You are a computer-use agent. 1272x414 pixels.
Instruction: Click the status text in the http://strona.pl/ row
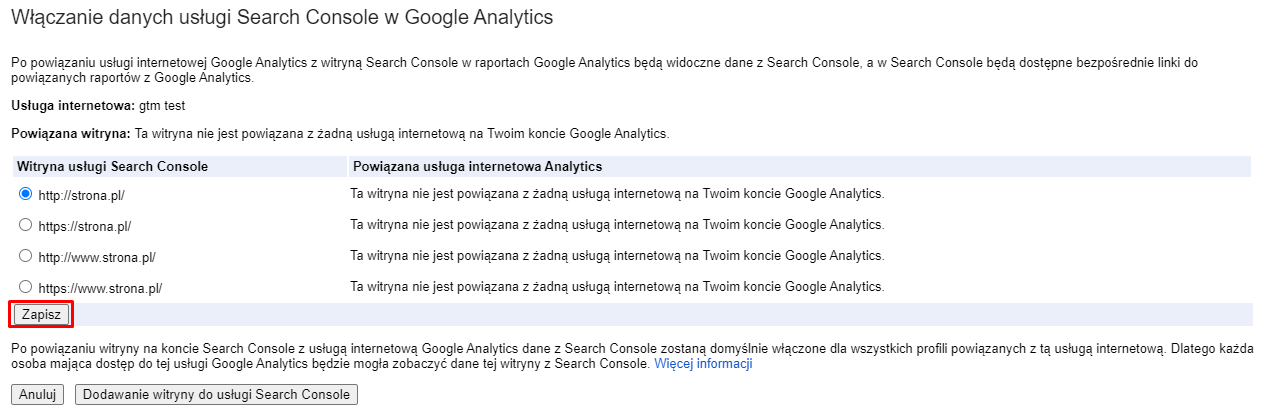(617, 194)
